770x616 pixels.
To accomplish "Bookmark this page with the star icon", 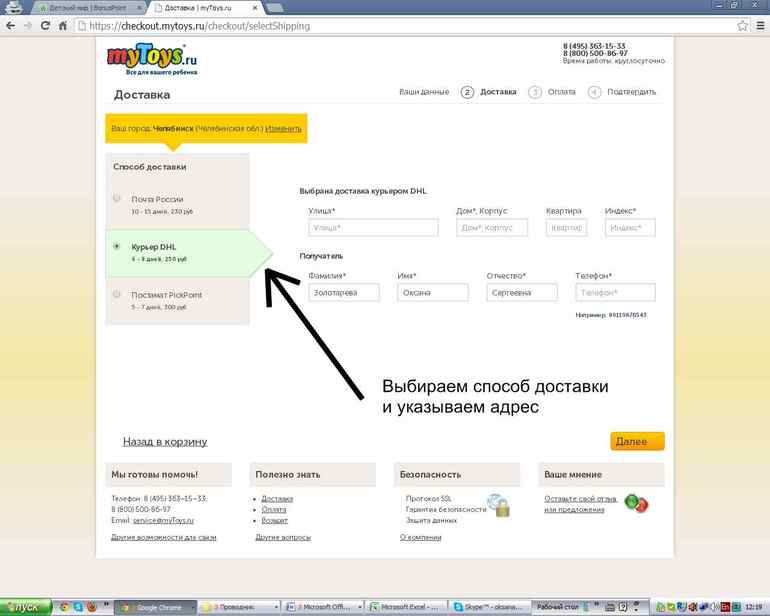I will (741, 25).
